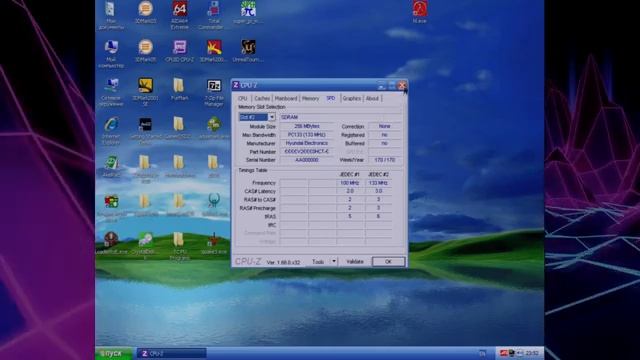The width and height of the screenshot is (640, 360).
Task: Click the OK button in CPU-Z
Action: coord(389,262)
